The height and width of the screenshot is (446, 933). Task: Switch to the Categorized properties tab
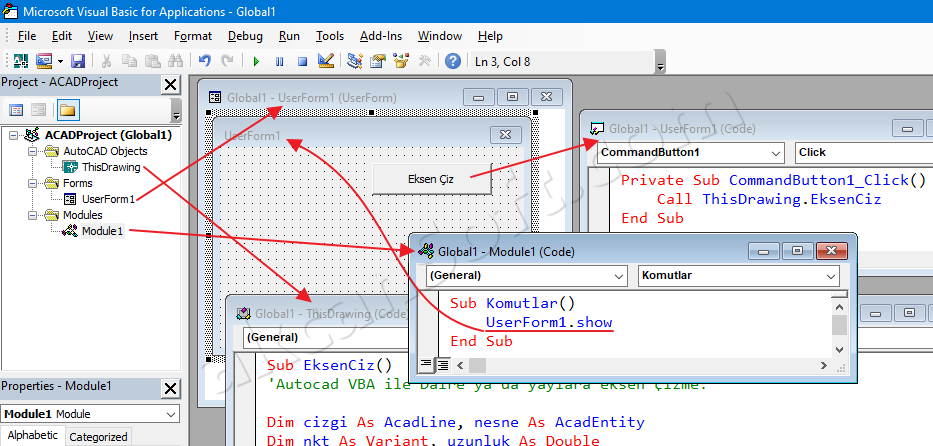[x=98, y=437]
